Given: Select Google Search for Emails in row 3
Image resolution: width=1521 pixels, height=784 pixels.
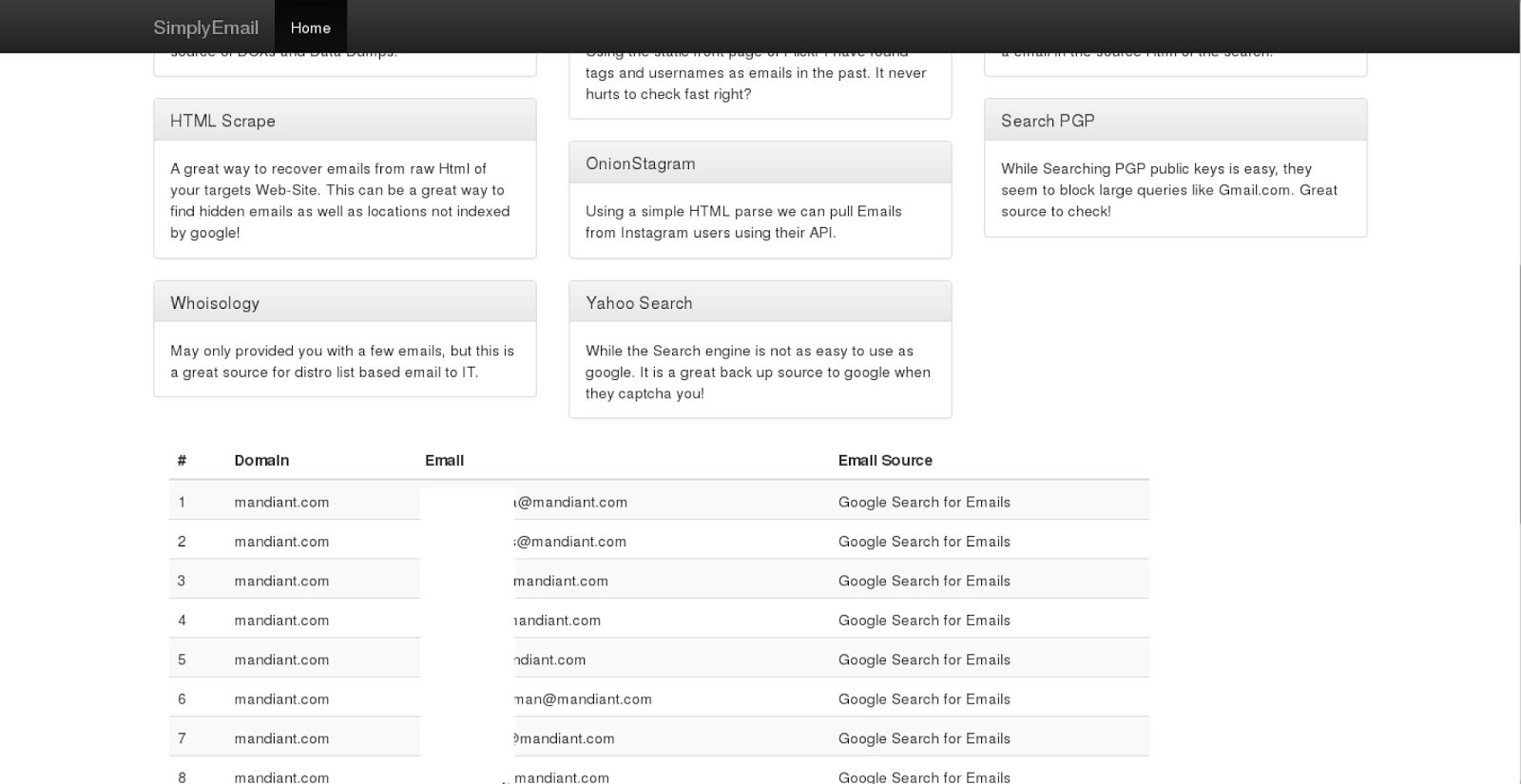Looking at the screenshot, I should (924, 581).
